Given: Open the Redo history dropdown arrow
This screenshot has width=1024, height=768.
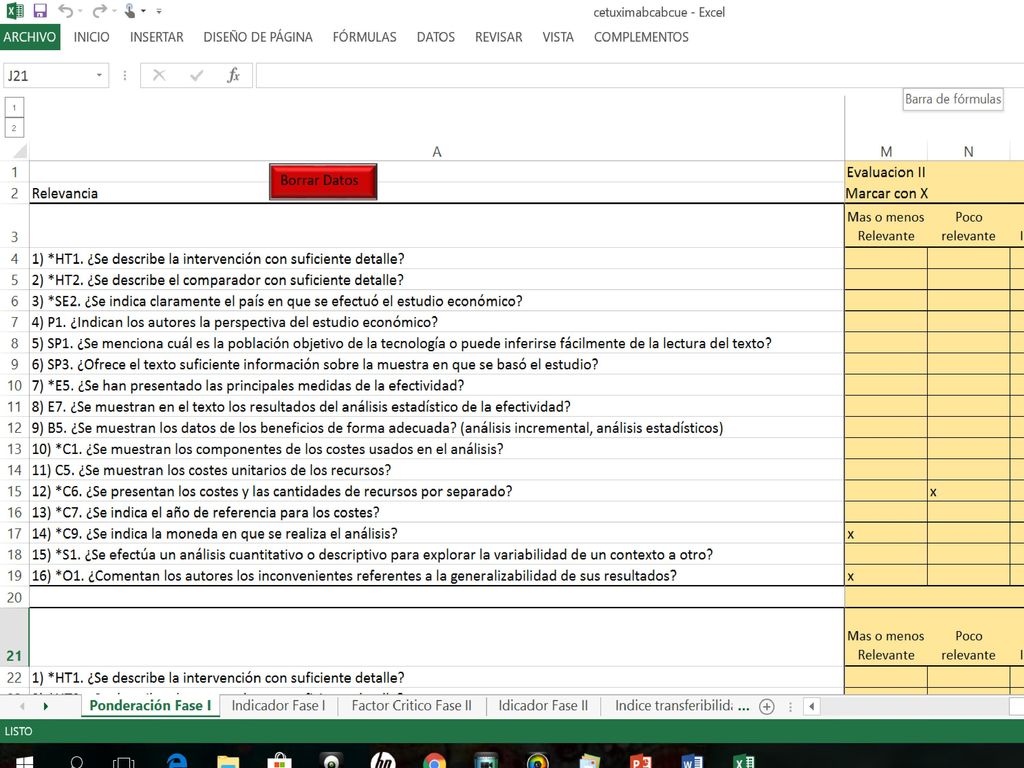Looking at the screenshot, I should (x=114, y=11).
